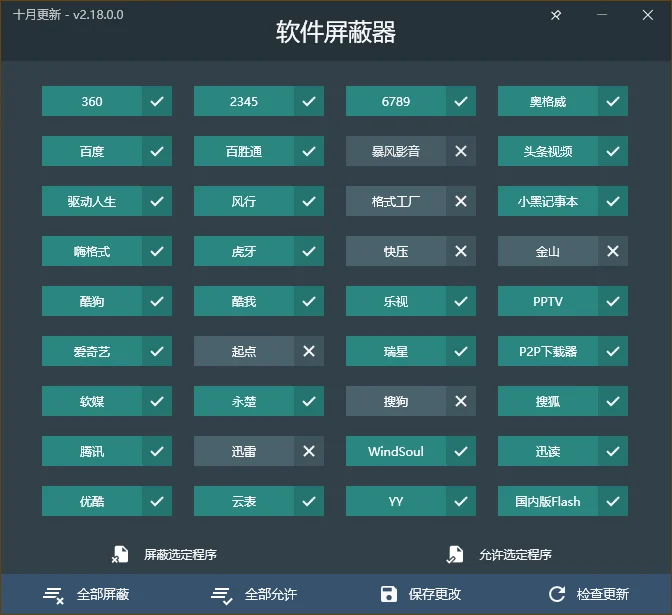Click the checkmark beside 百度
This screenshot has height=615, width=672.
click(x=157, y=151)
